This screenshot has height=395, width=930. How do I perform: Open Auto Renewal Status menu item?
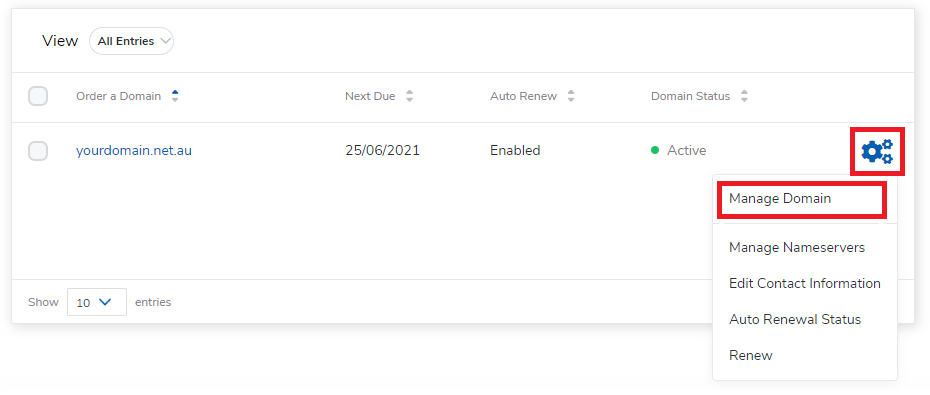pyautogui.click(x=795, y=320)
